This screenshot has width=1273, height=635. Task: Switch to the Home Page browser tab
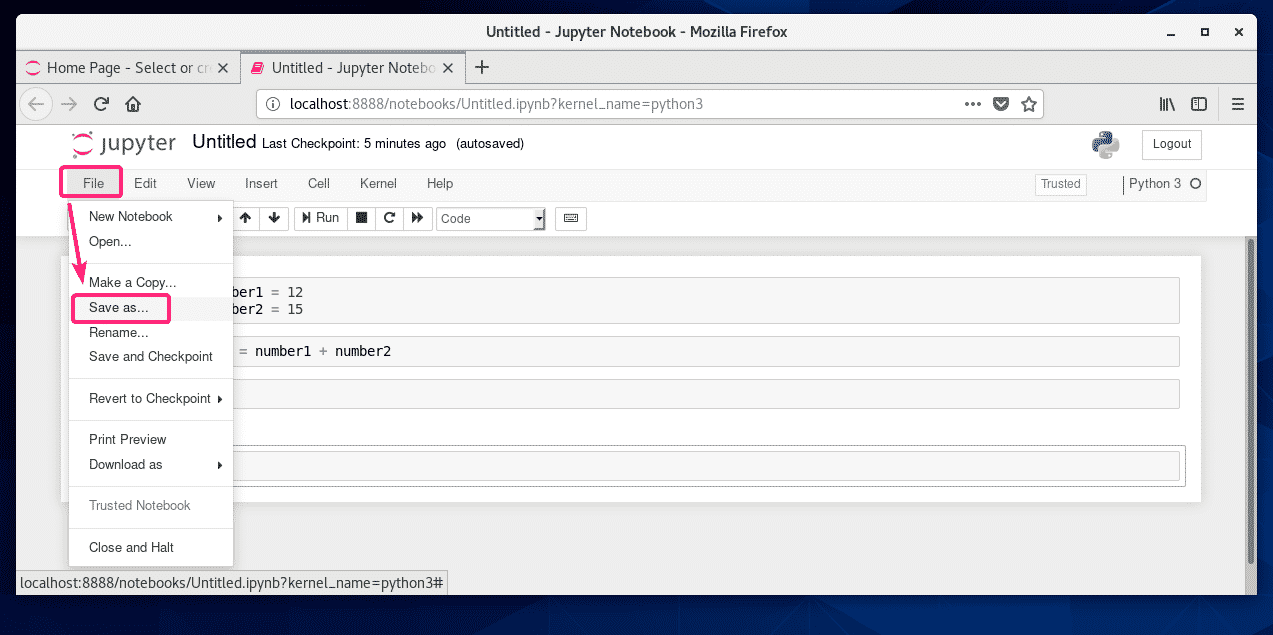[120, 67]
